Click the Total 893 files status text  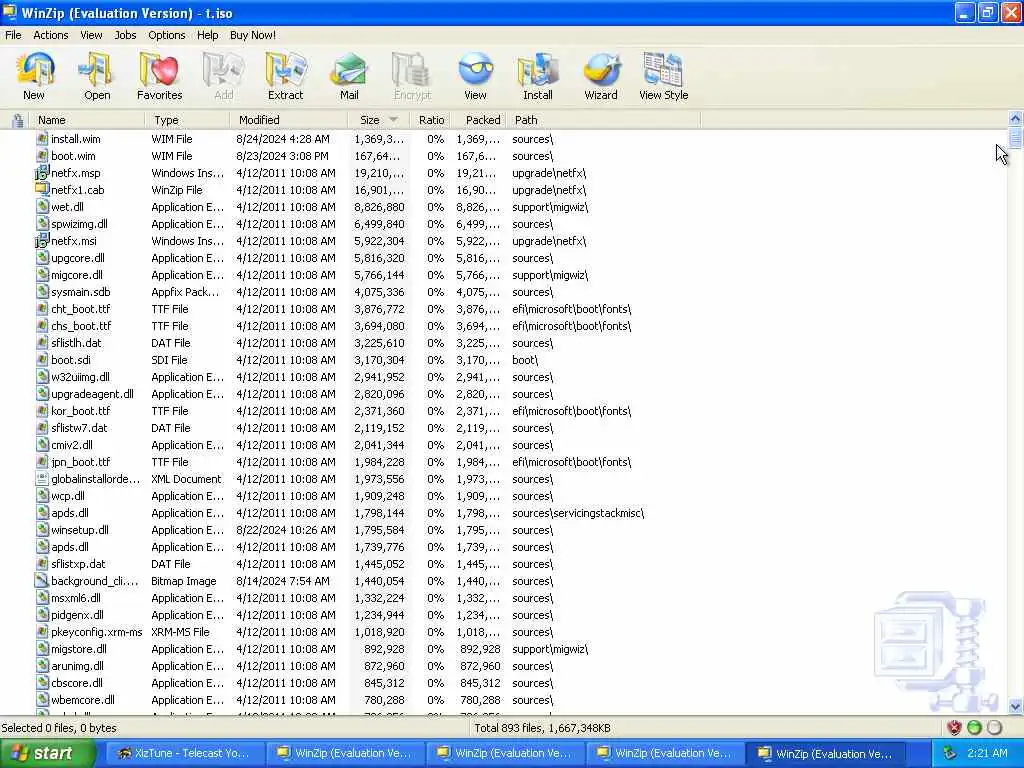coord(542,728)
